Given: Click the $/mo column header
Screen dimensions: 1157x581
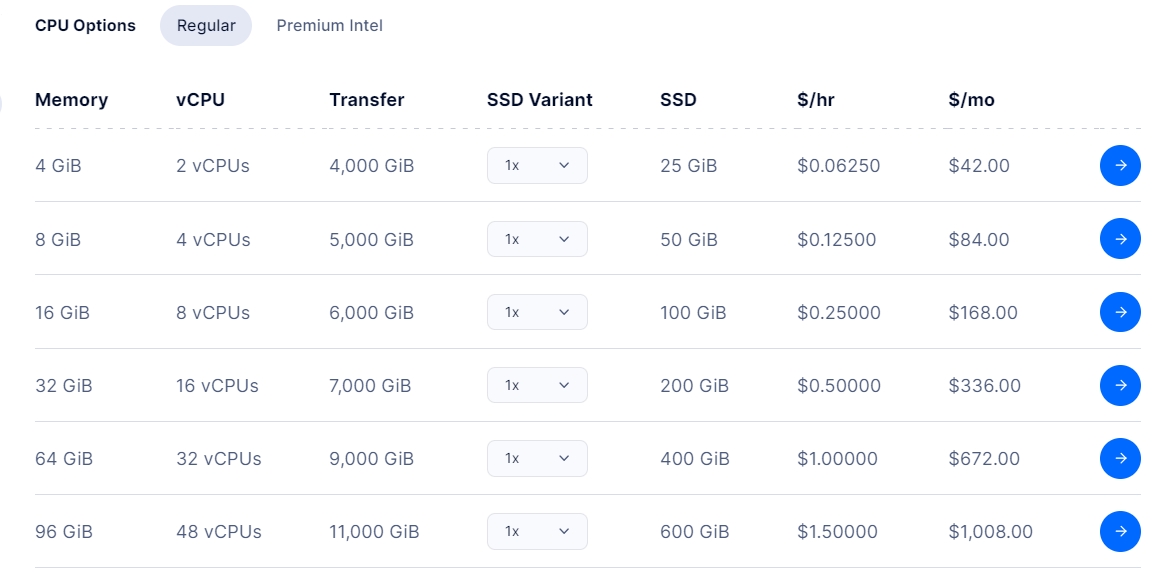Looking at the screenshot, I should coord(971,100).
